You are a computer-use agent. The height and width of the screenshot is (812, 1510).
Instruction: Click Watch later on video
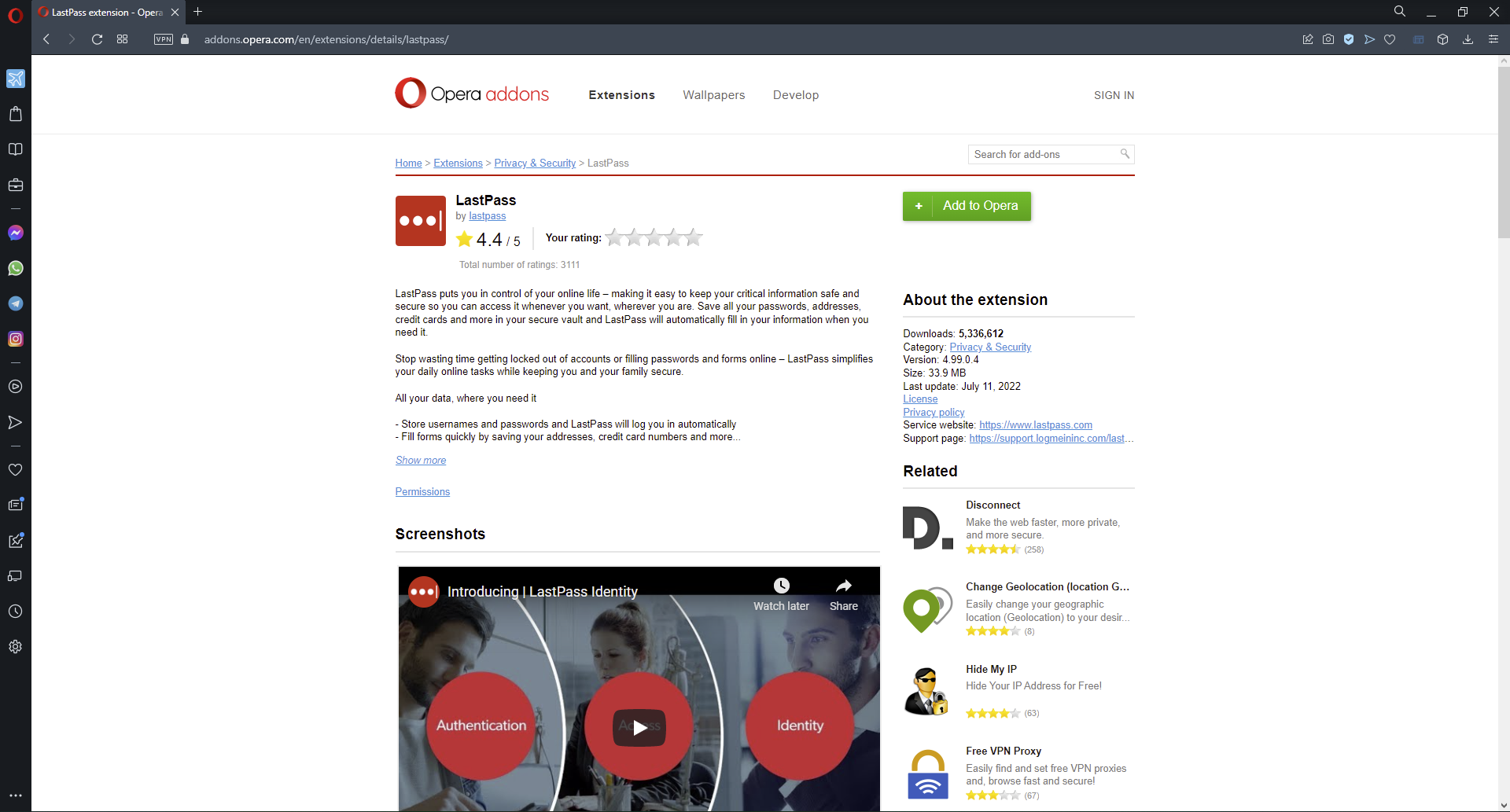(x=781, y=594)
